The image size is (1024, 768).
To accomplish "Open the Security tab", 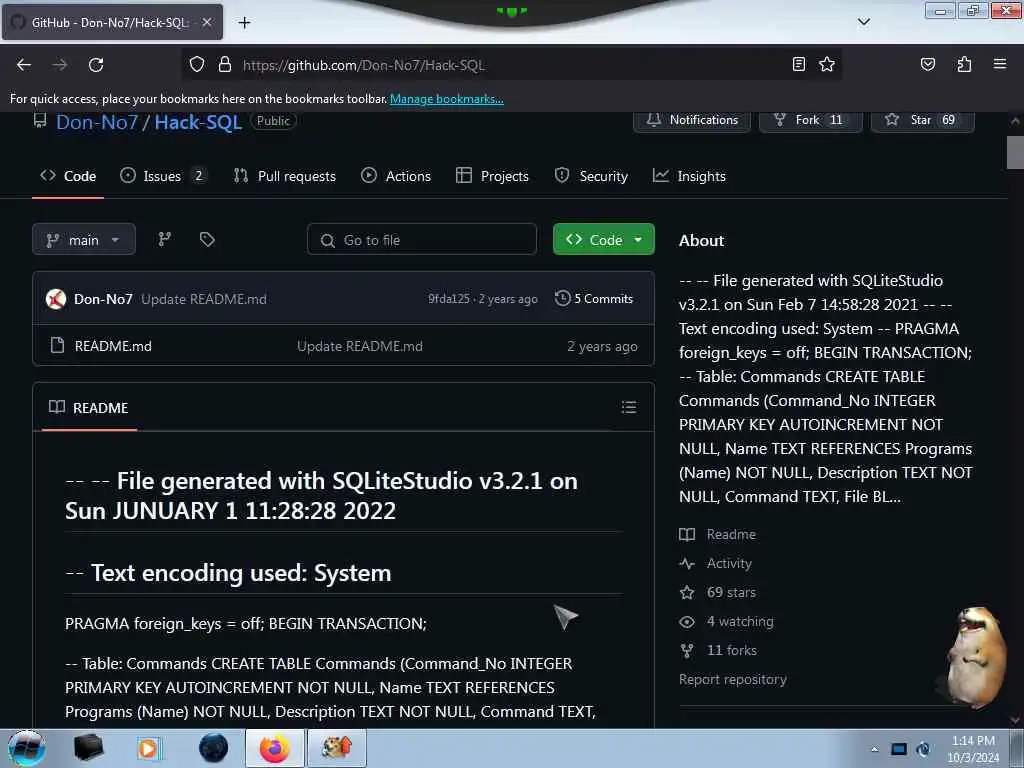I will [591, 176].
